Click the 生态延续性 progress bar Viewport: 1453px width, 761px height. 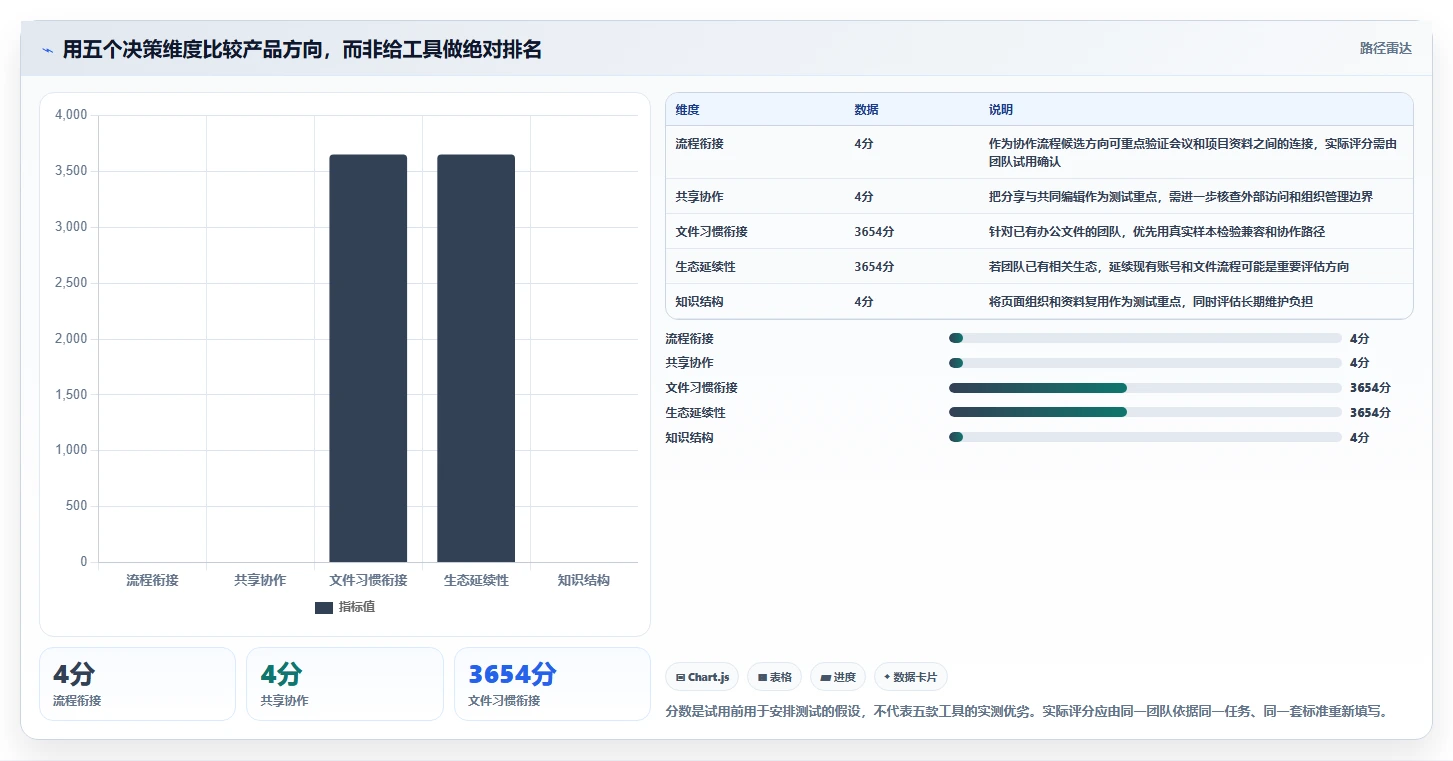1145,412
